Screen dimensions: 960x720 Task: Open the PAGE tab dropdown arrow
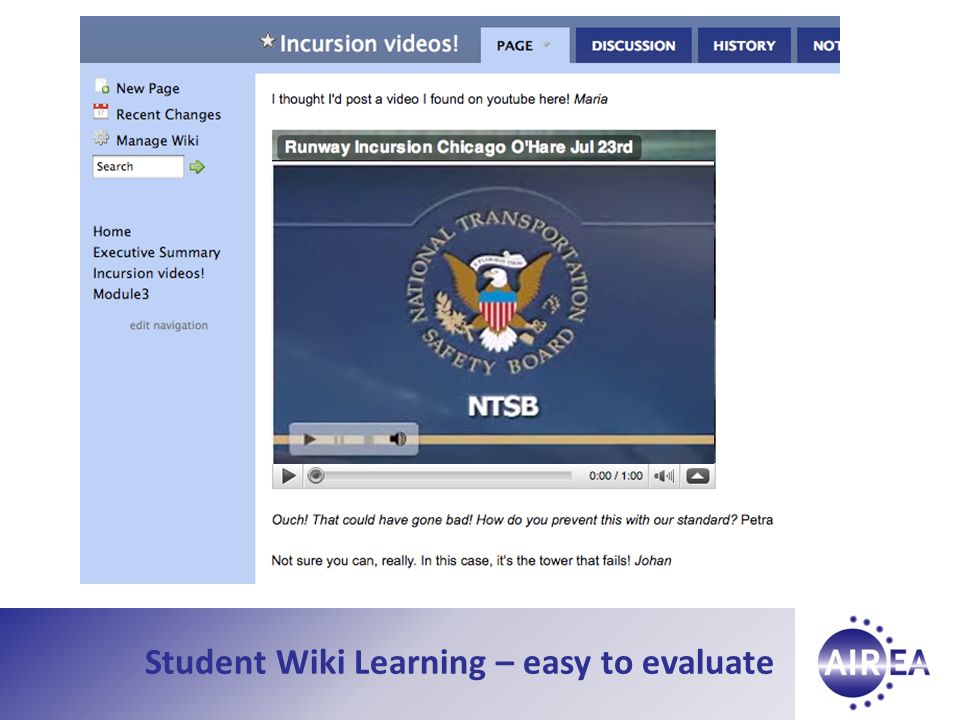[x=547, y=45]
